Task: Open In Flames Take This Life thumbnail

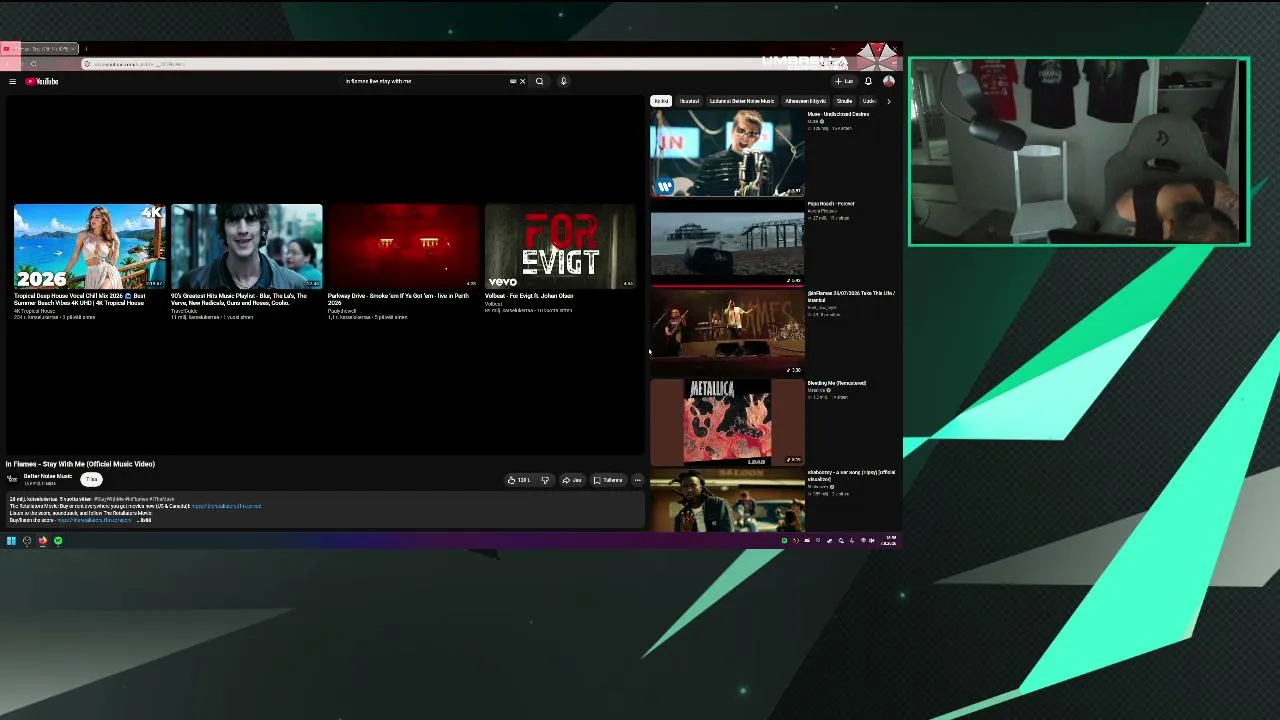Action: pyautogui.click(x=727, y=332)
